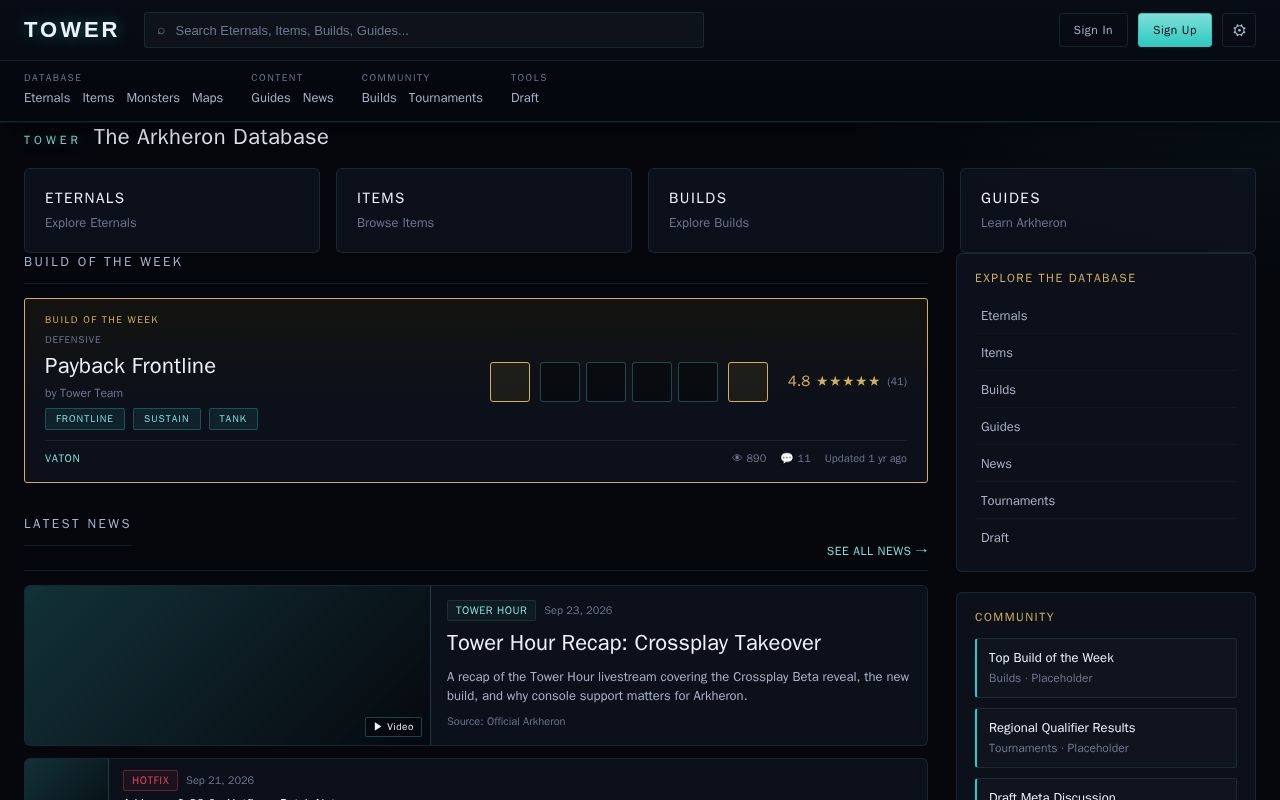The image size is (1280, 800).
Task: Open Monsters in the top navigation
Action: tap(153, 98)
